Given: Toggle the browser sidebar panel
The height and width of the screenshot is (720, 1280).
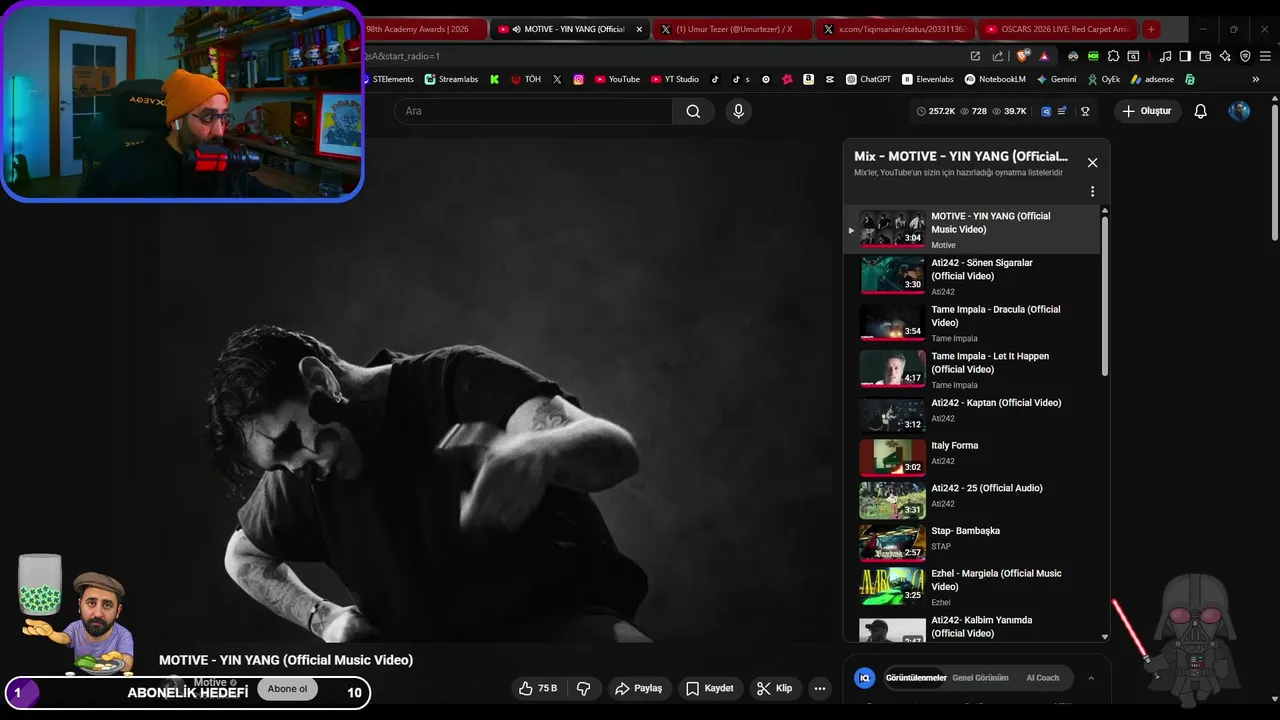Looking at the screenshot, I should pyautogui.click(x=1185, y=56).
